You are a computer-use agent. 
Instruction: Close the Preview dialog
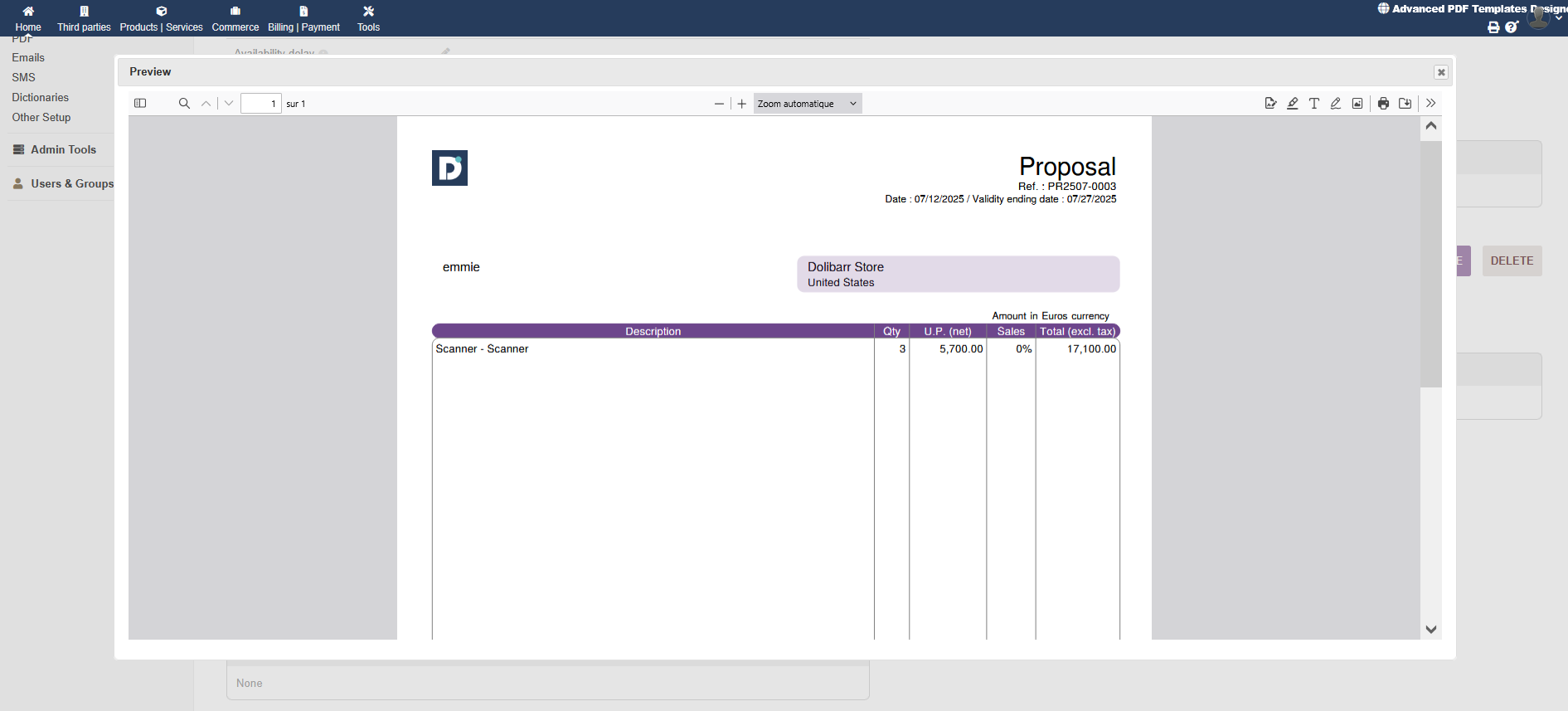click(x=1441, y=72)
